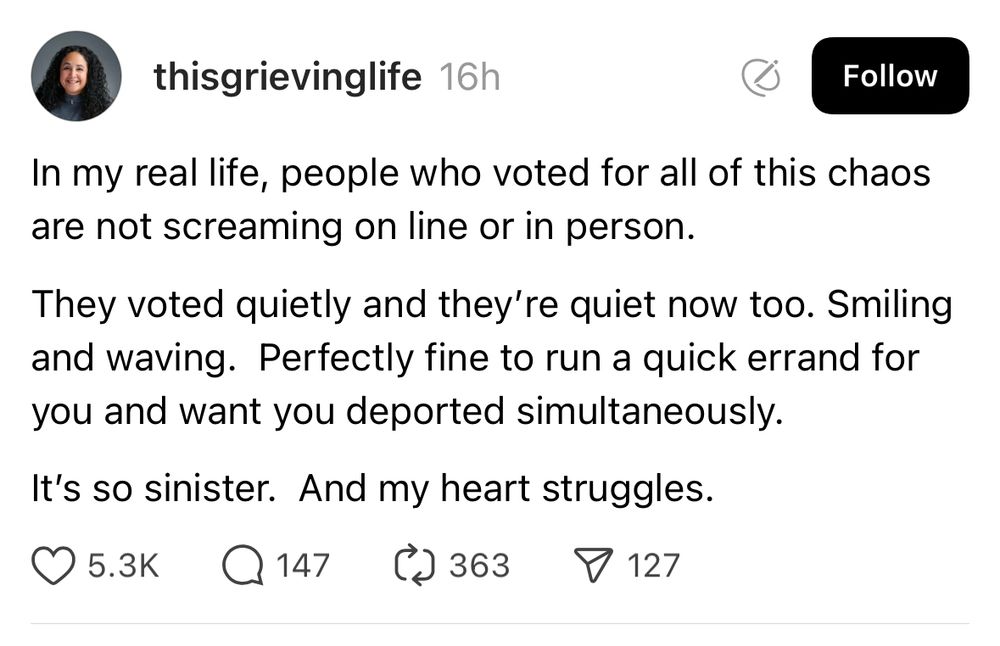Open replies via the comment bubble icon
The image size is (1000, 646).
click(241, 566)
